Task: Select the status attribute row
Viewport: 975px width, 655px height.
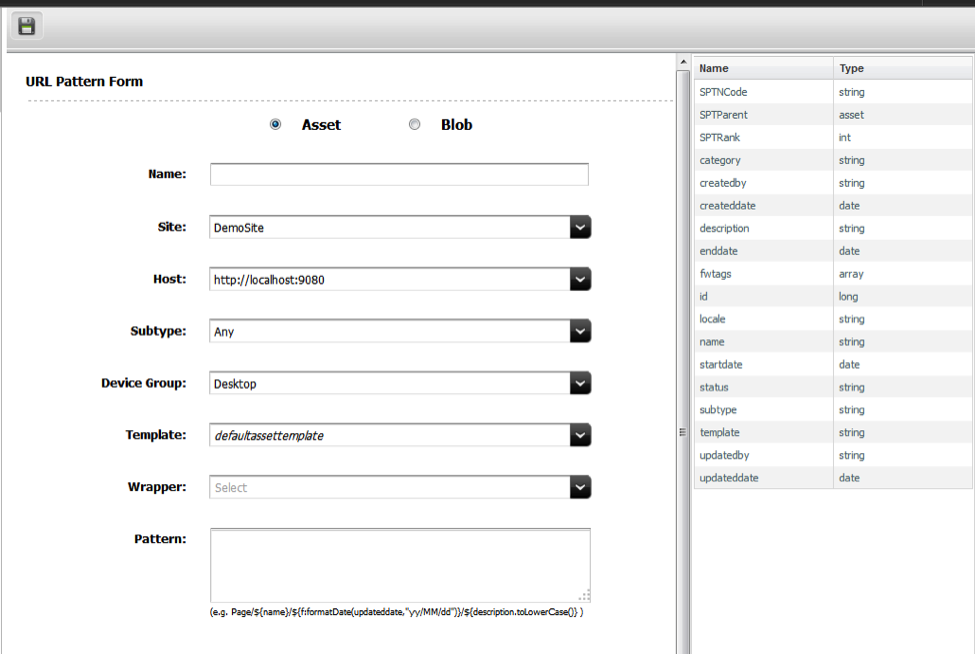Action: click(833, 388)
